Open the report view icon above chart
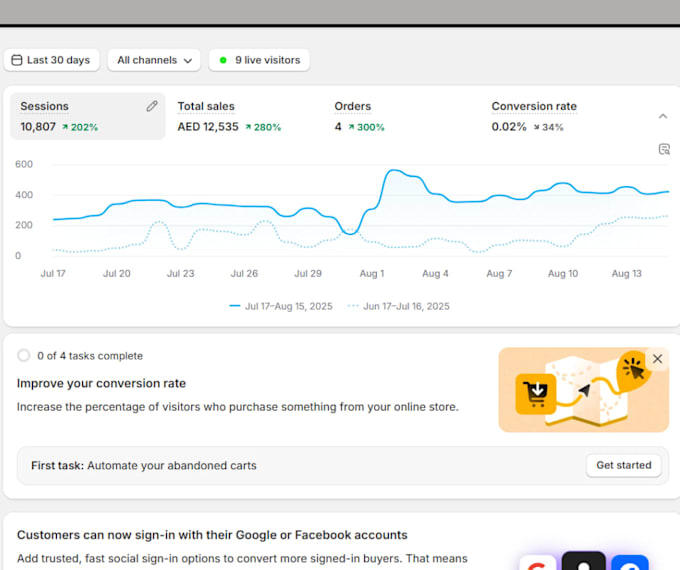The height and width of the screenshot is (570, 680). 664,149
